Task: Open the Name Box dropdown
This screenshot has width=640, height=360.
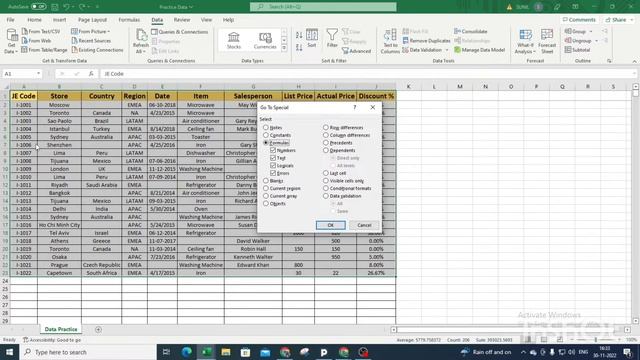Action: pyautogui.click(x=38, y=74)
